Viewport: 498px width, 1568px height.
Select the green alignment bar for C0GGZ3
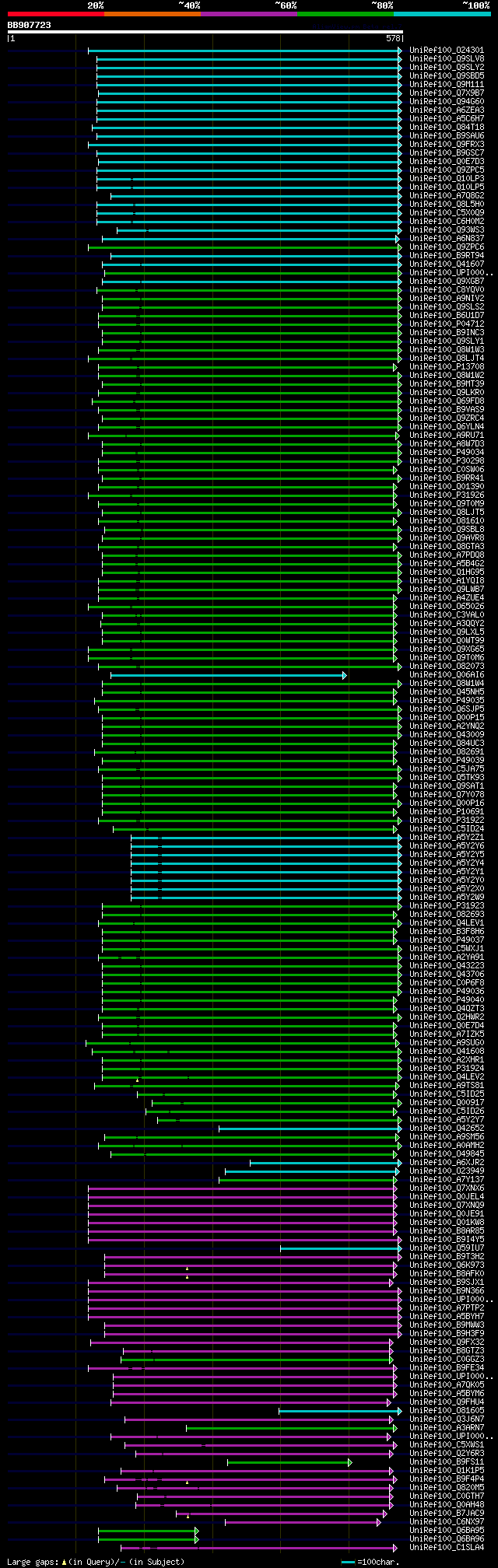[257, 1360]
